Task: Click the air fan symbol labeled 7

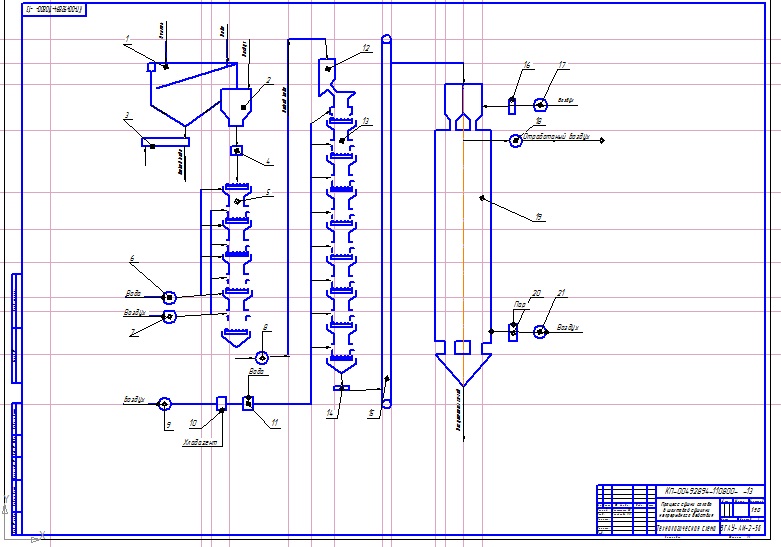Action: [169, 316]
